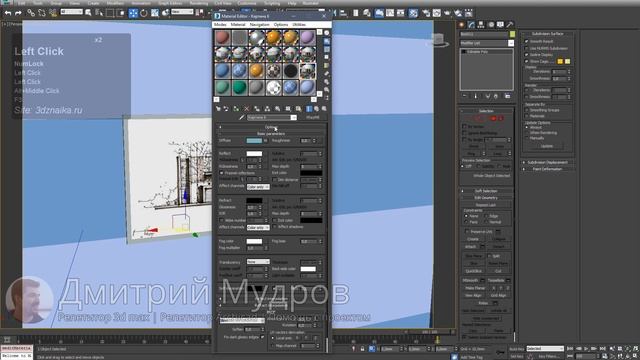Activate the Select and Rotate tool
The image size is (640, 360).
point(144,13)
